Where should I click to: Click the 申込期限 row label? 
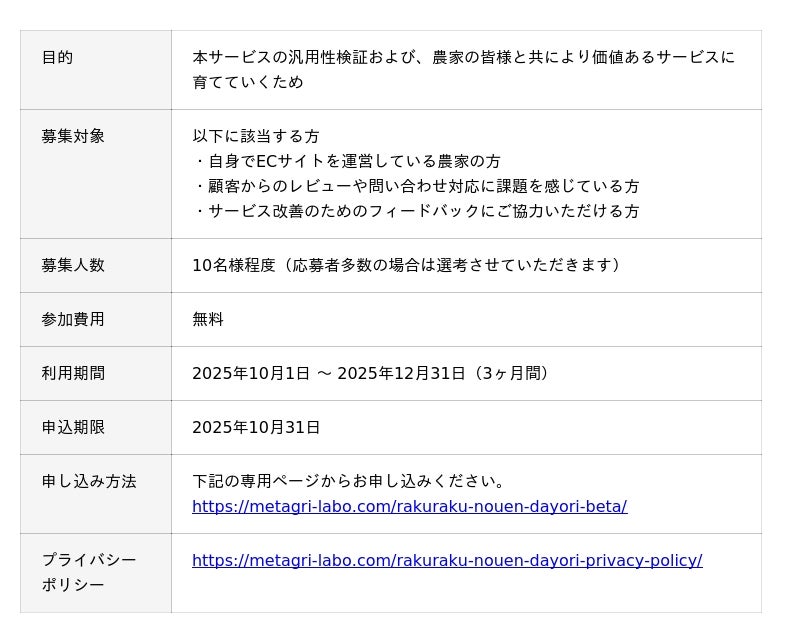[x=73, y=428]
